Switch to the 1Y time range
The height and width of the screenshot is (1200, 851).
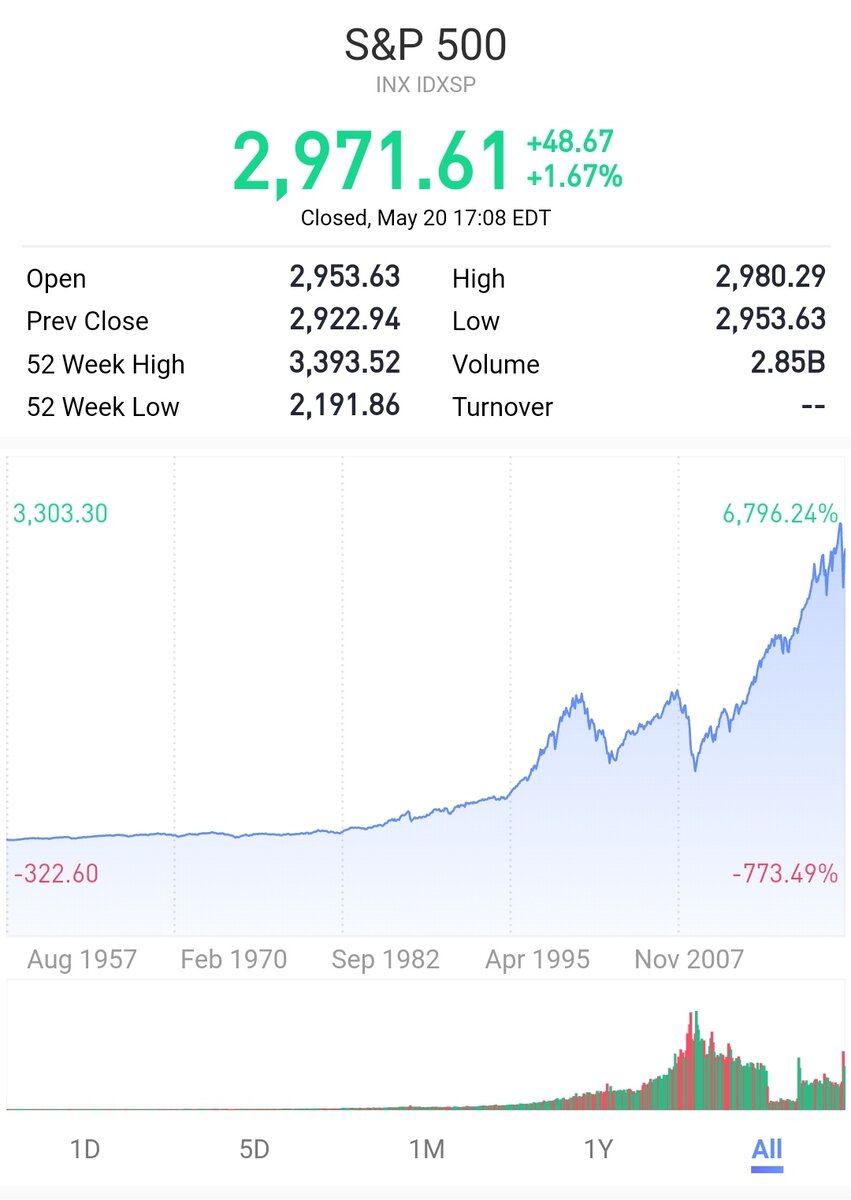click(x=600, y=1149)
